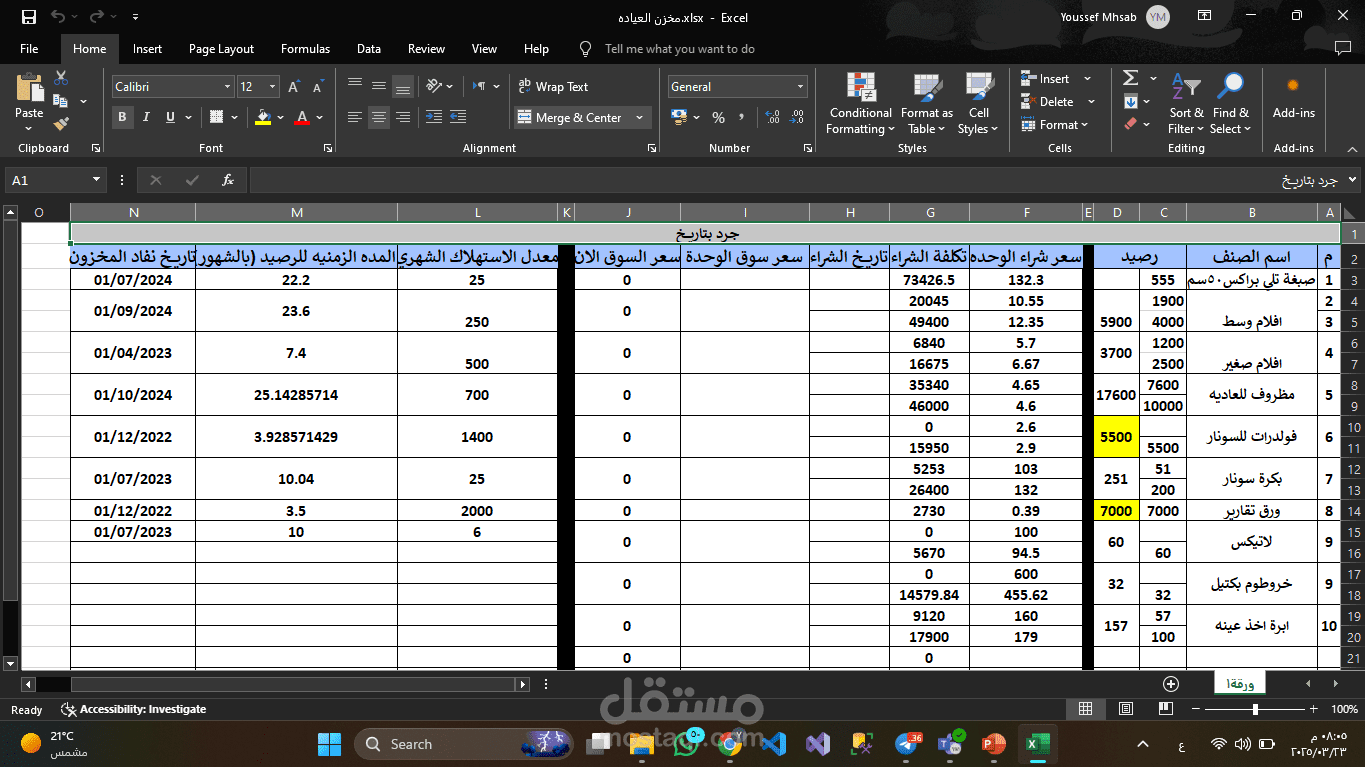Click the Format Painter brush icon
This screenshot has width=1365, height=767.
click(61, 124)
